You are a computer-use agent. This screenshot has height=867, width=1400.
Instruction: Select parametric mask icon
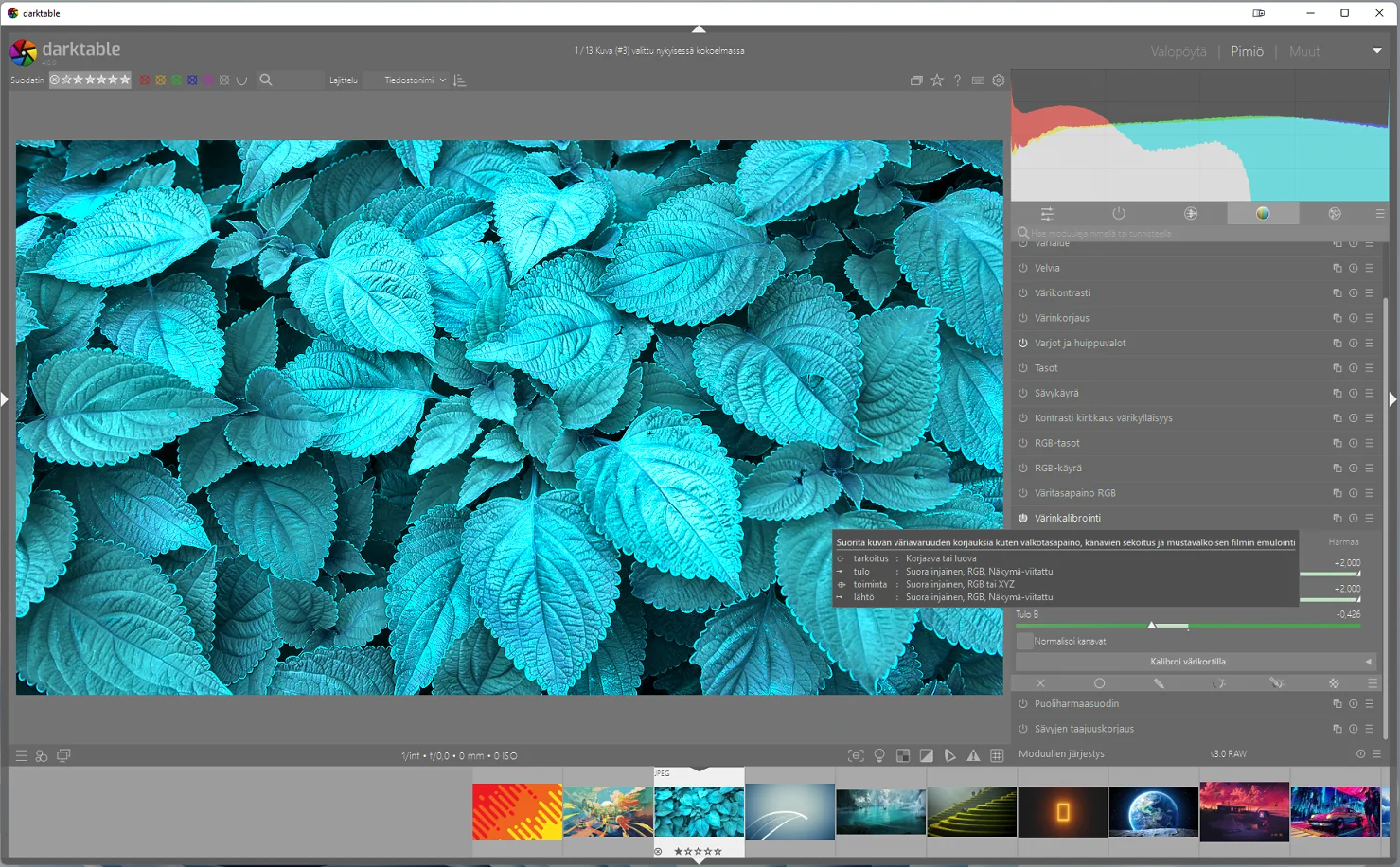point(1218,683)
